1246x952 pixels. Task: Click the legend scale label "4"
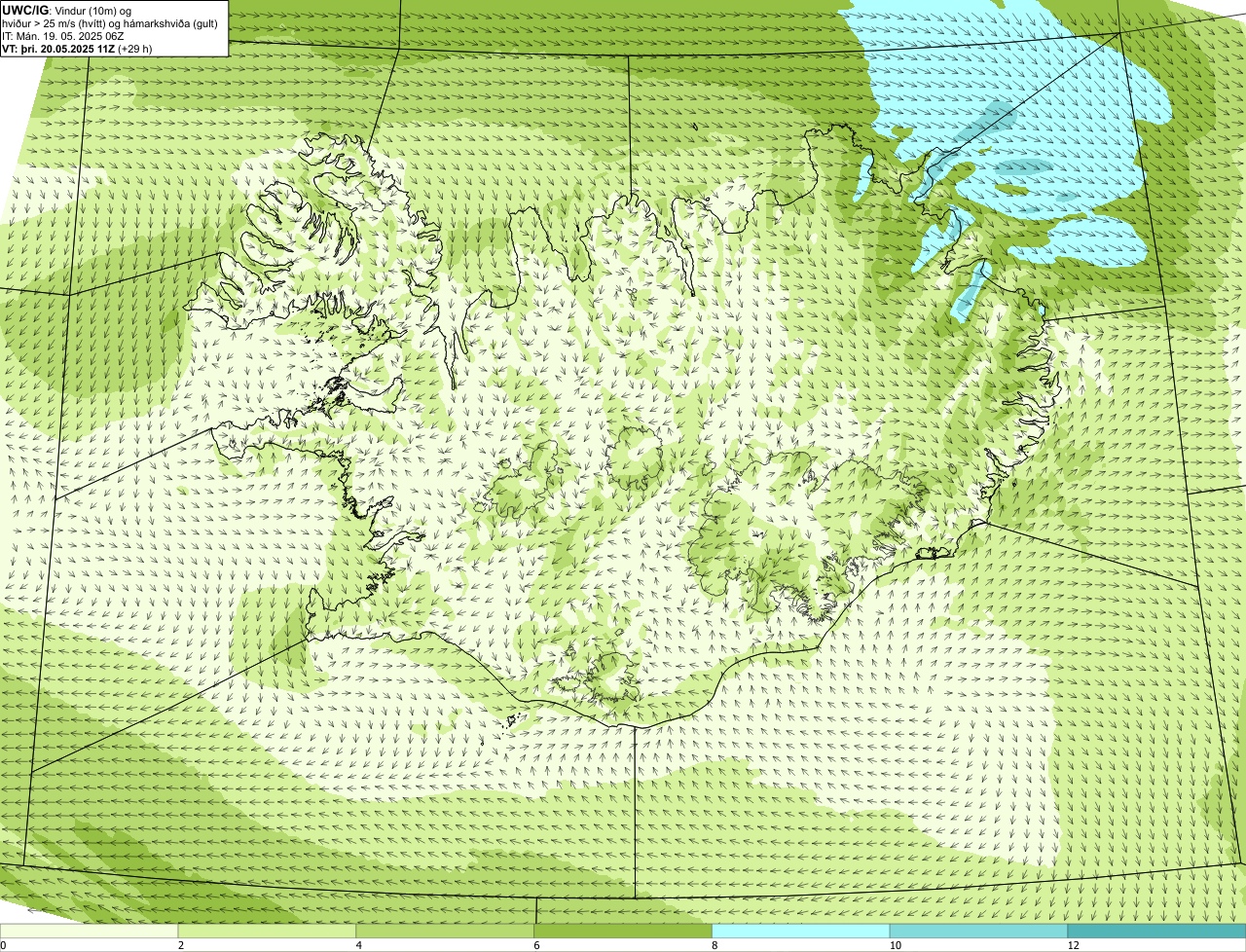pos(358,945)
